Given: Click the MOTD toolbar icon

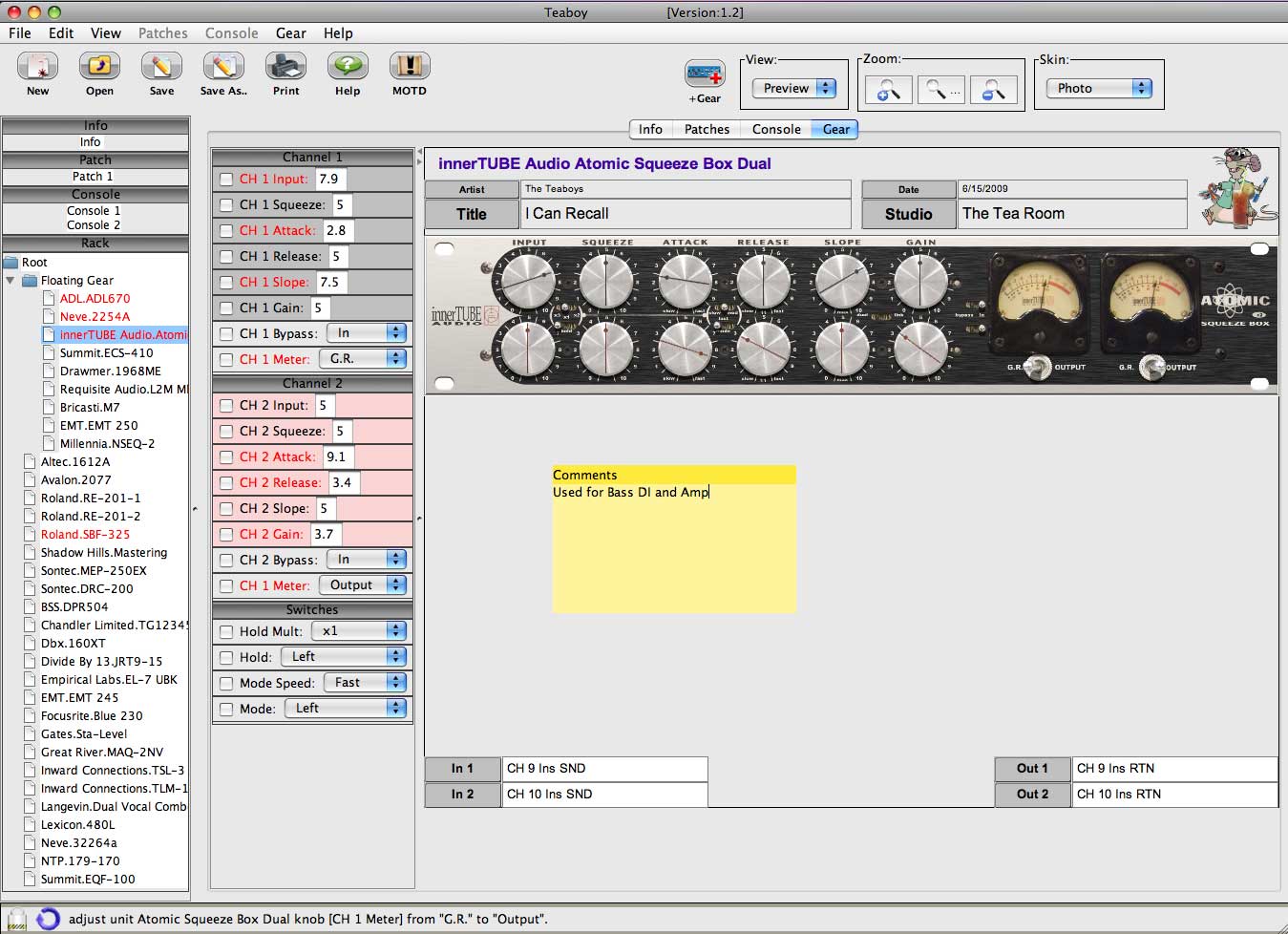Looking at the screenshot, I should [410, 67].
